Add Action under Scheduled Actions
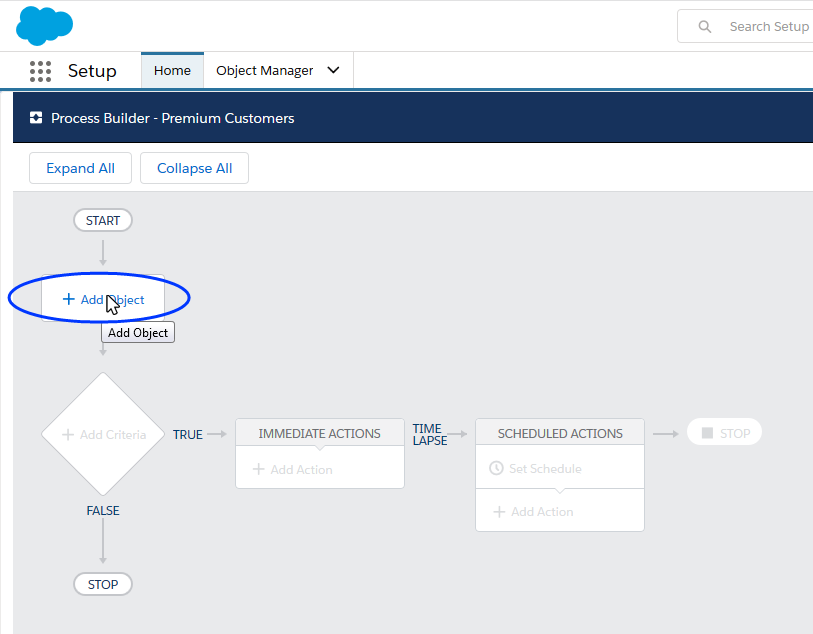This screenshot has height=634, width=813. tap(534, 512)
